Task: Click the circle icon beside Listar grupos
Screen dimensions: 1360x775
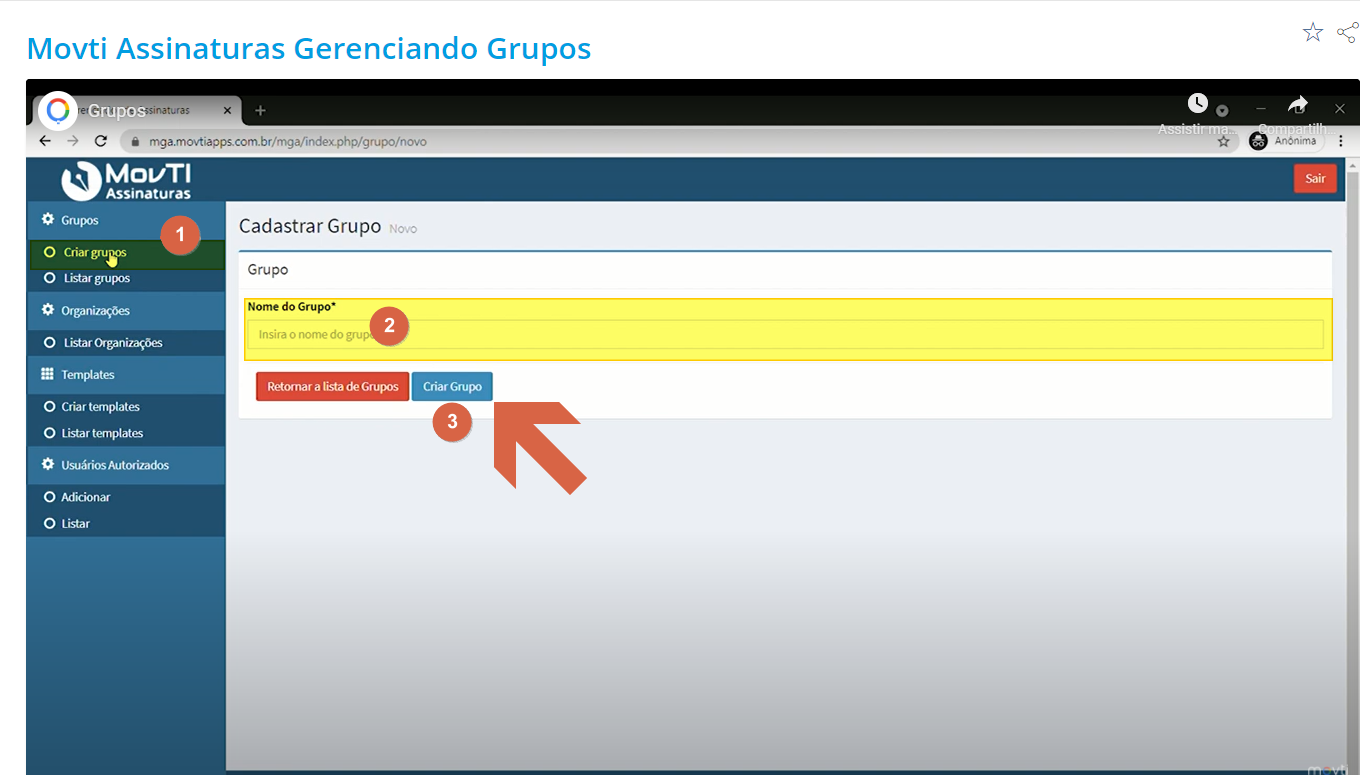Action: [x=49, y=278]
